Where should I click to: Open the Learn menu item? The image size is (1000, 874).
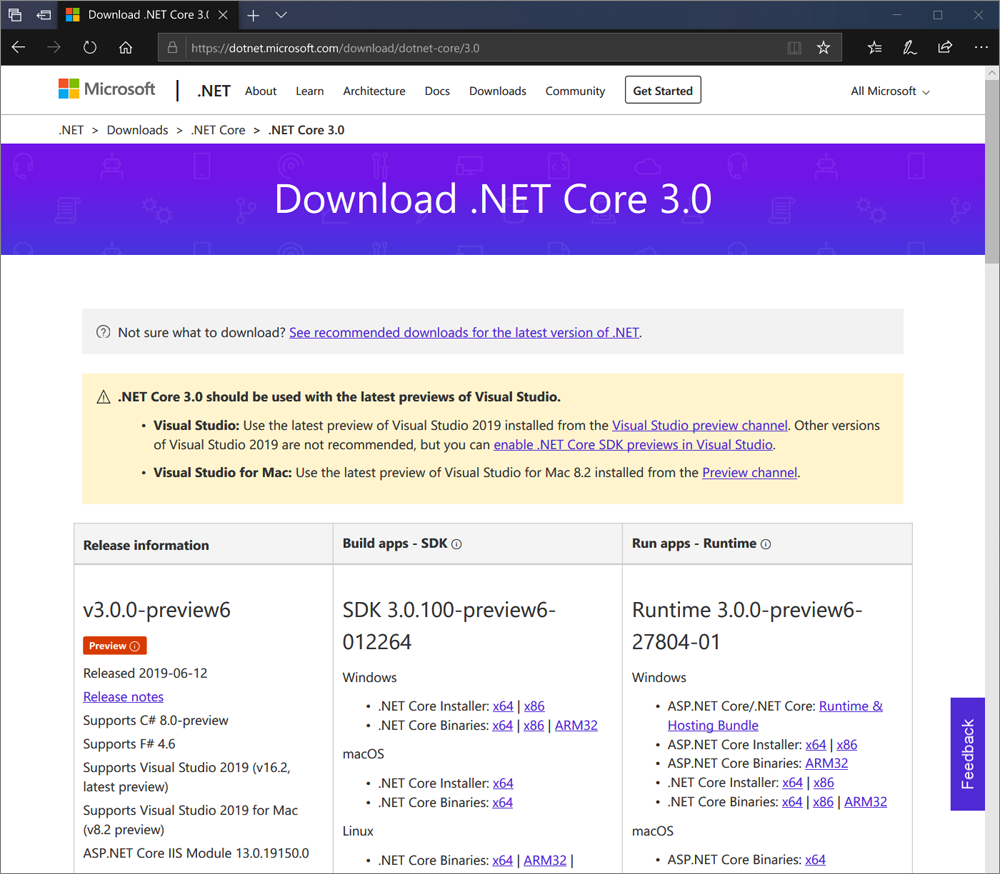click(310, 91)
